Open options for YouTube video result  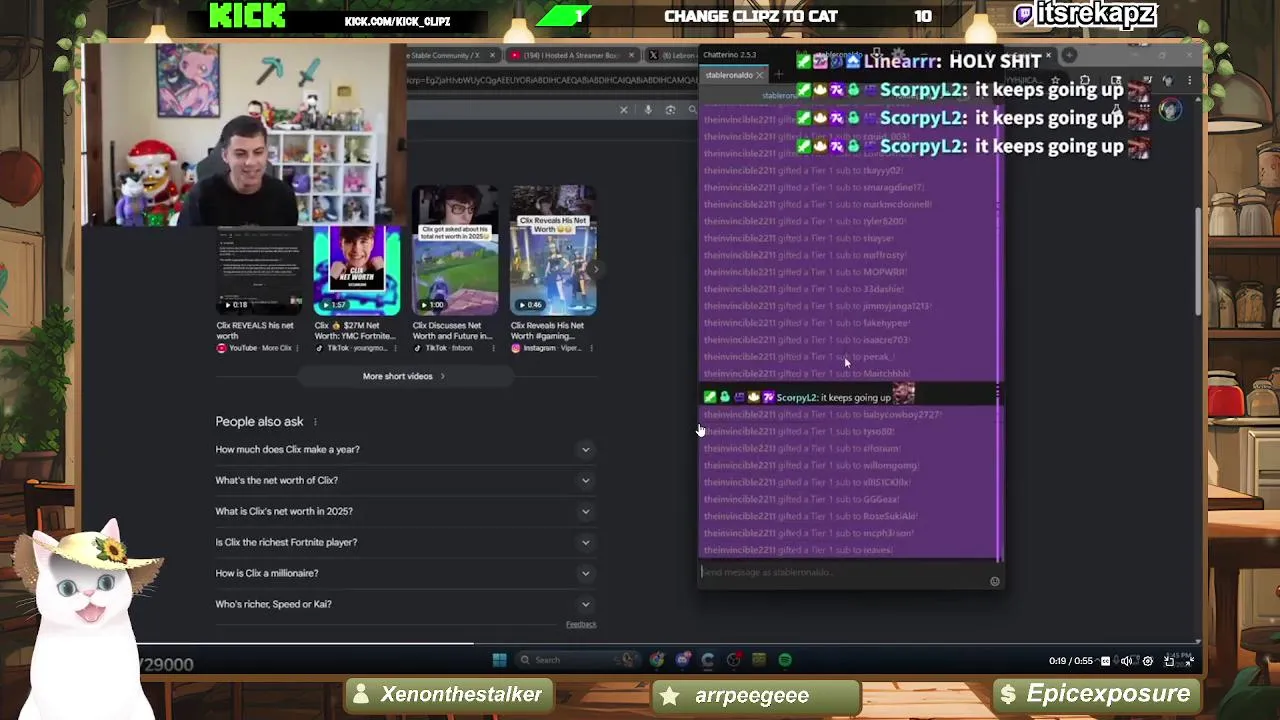tap(297, 348)
